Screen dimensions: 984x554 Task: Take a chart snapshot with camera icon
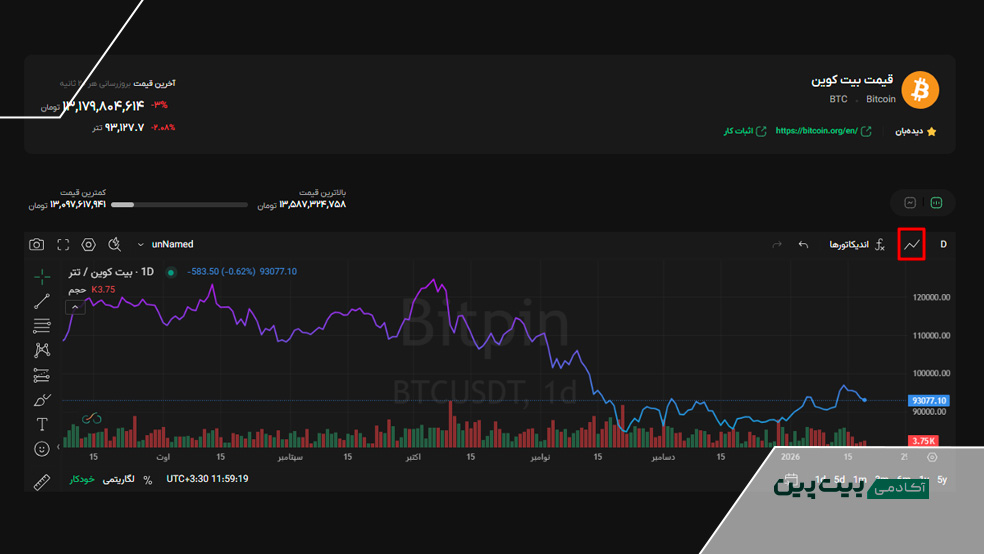[37, 244]
